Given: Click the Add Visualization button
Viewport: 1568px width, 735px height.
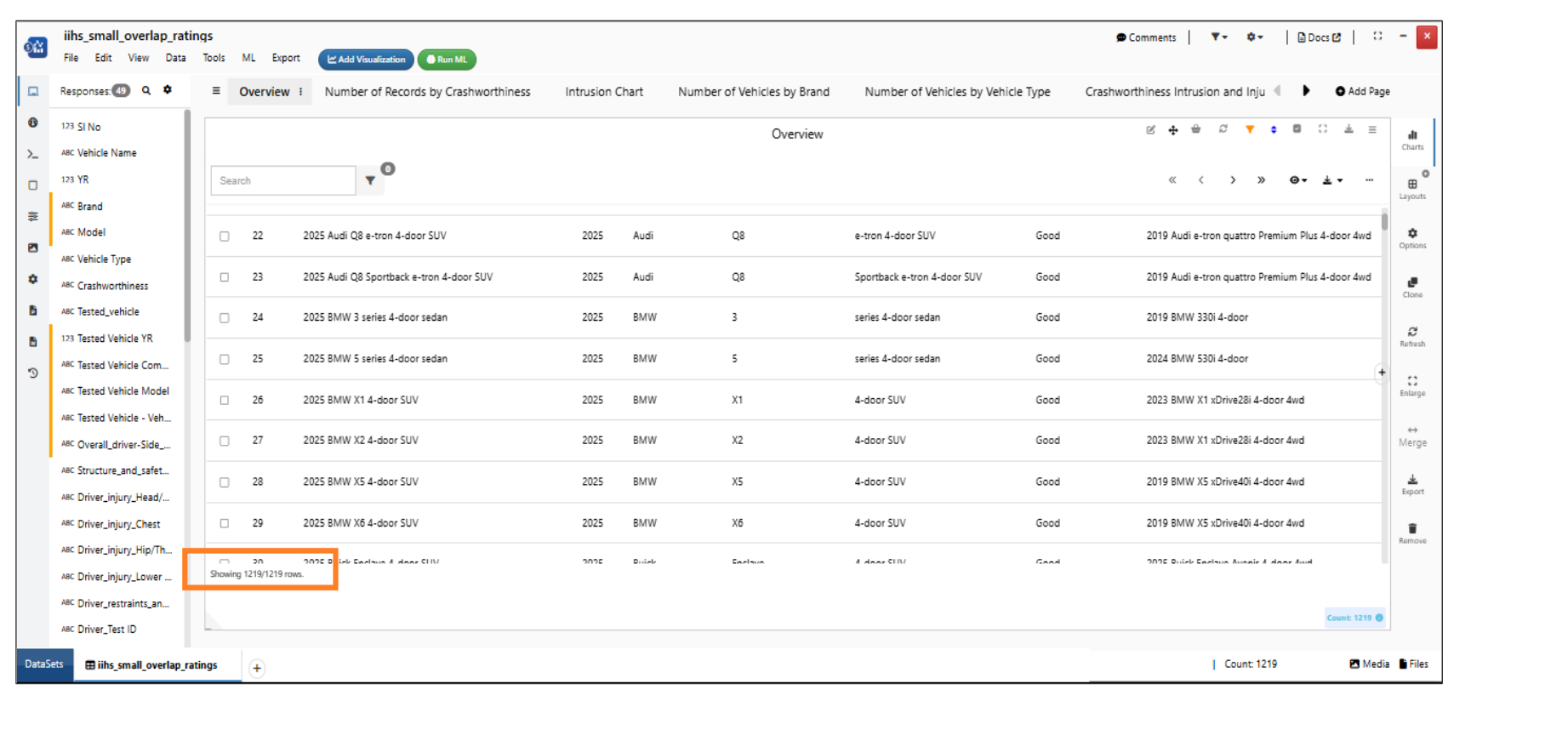Looking at the screenshot, I should [367, 60].
